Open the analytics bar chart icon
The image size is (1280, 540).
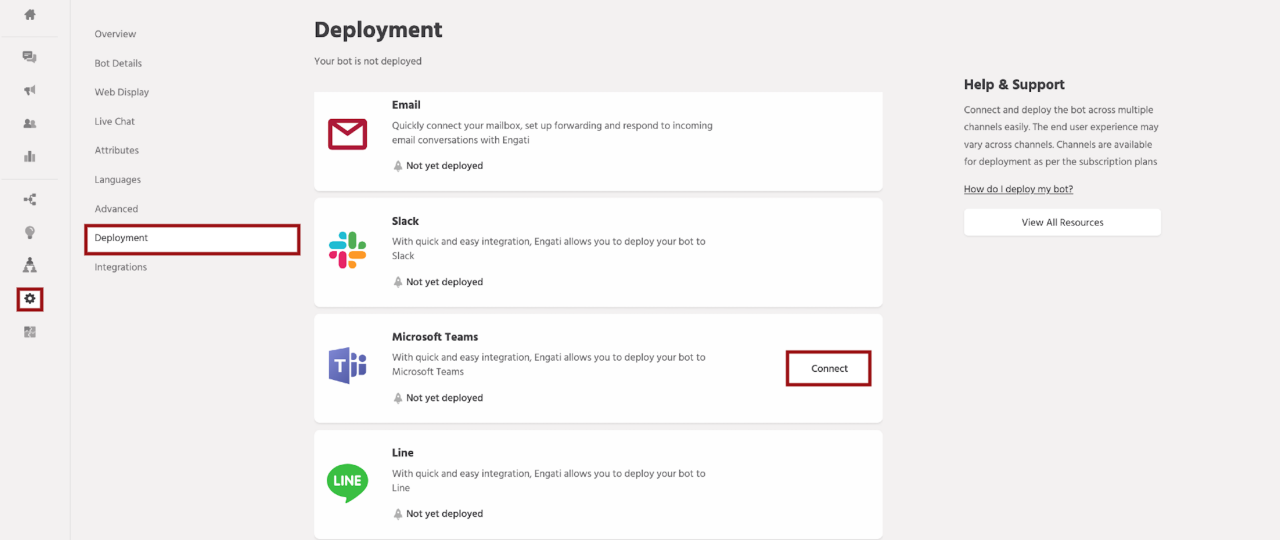tap(30, 156)
